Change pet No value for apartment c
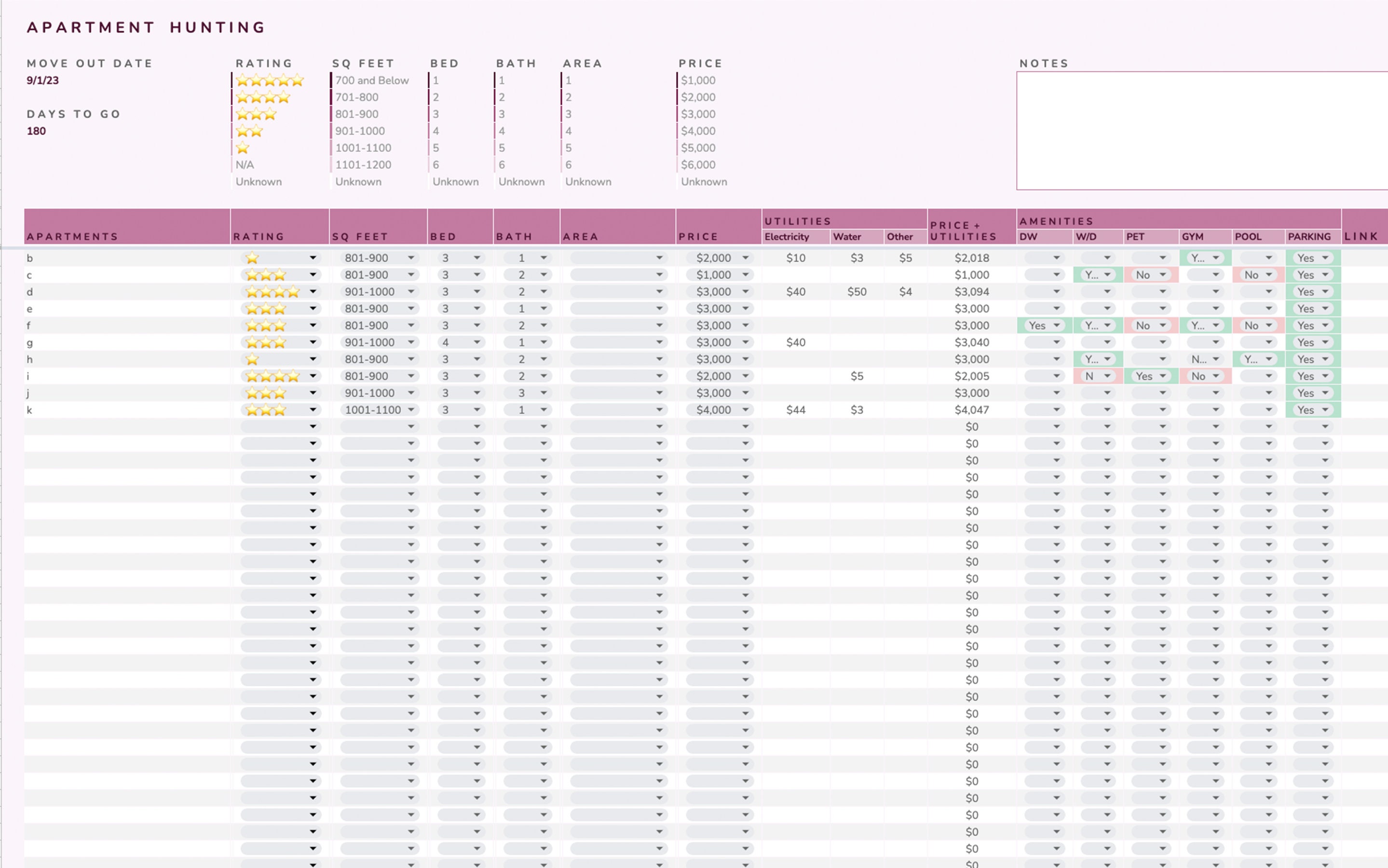1388x868 pixels. pos(1151,275)
